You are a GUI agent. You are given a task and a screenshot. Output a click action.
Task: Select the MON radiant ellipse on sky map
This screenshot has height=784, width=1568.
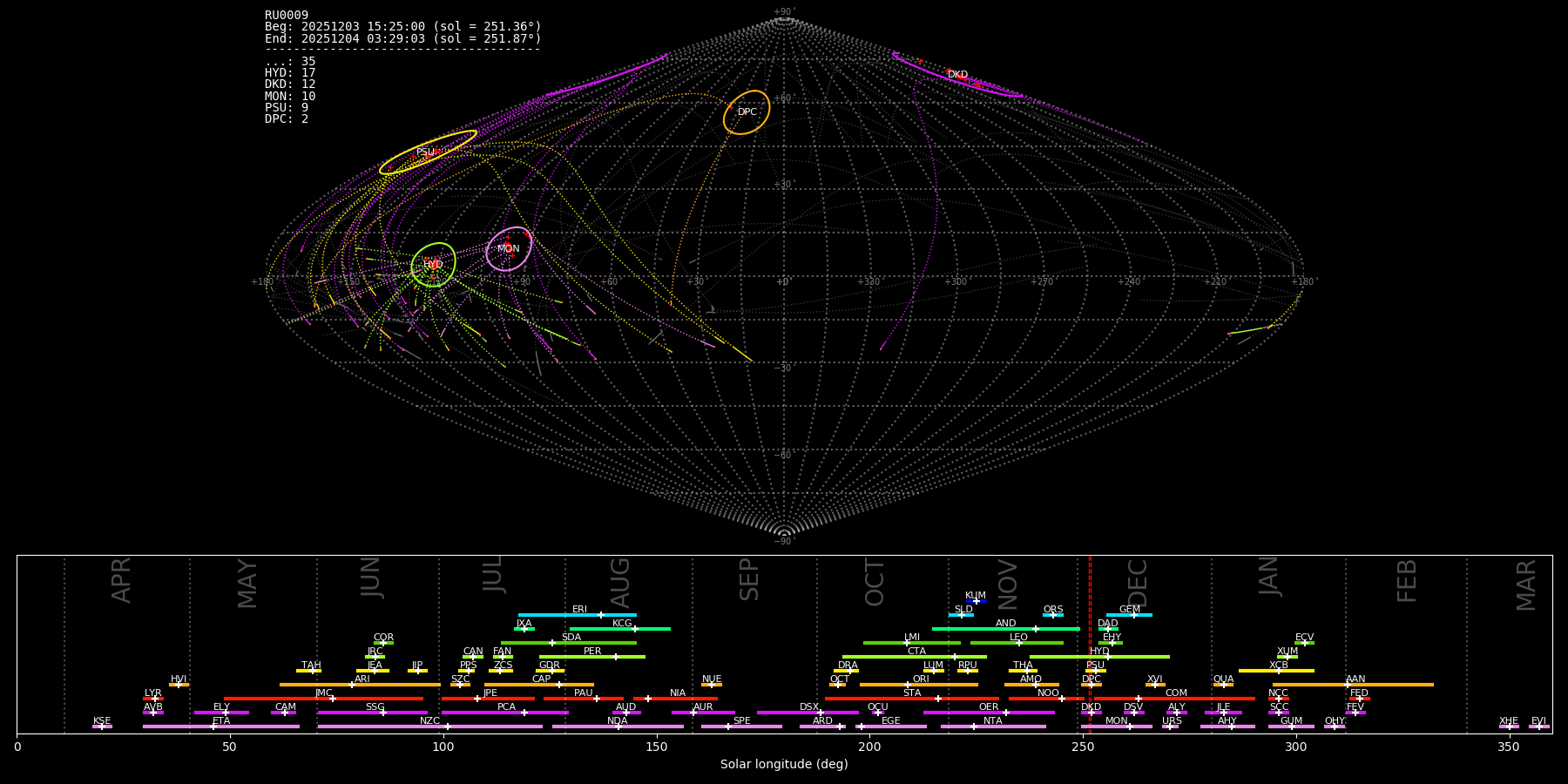coord(509,248)
